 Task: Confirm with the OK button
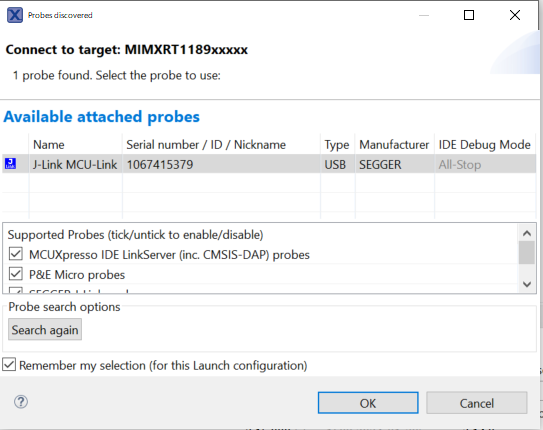368,403
